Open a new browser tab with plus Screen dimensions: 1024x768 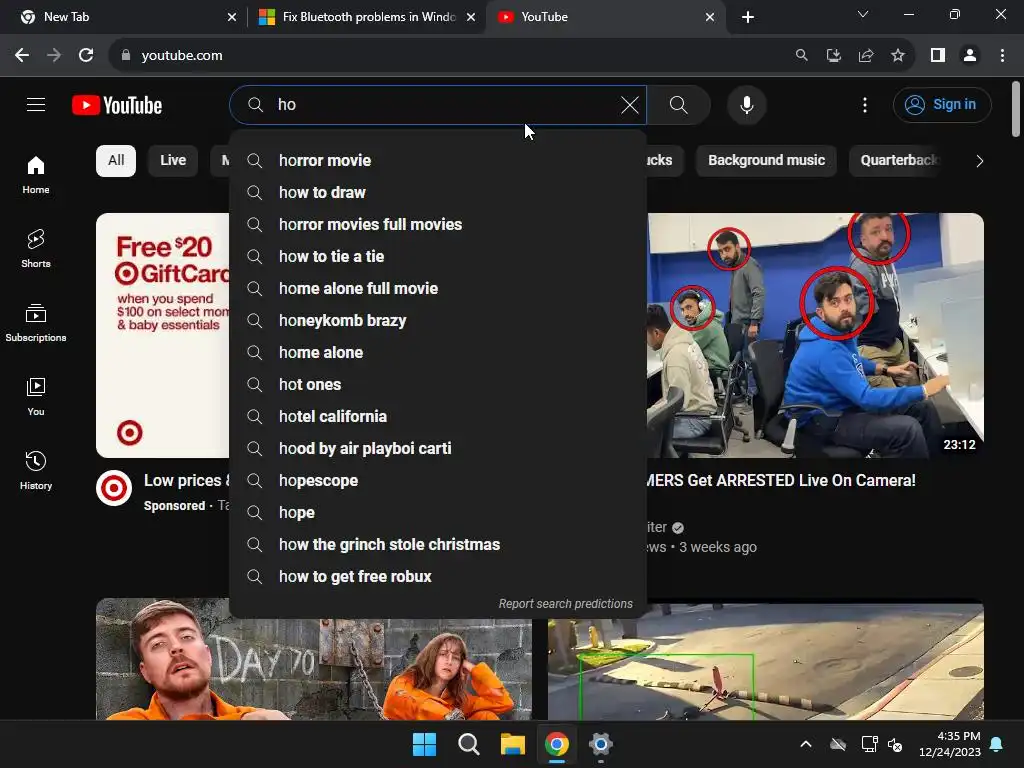click(748, 17)
